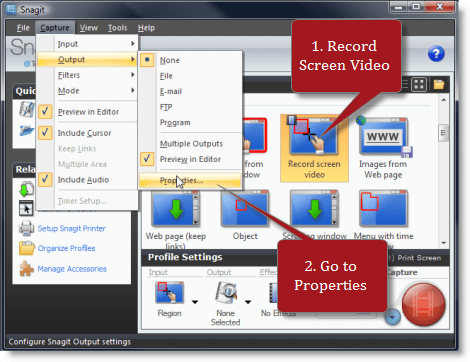Open output Properties... menu entry
Viewport: 470px width, 362px height.
click(190, 180)
